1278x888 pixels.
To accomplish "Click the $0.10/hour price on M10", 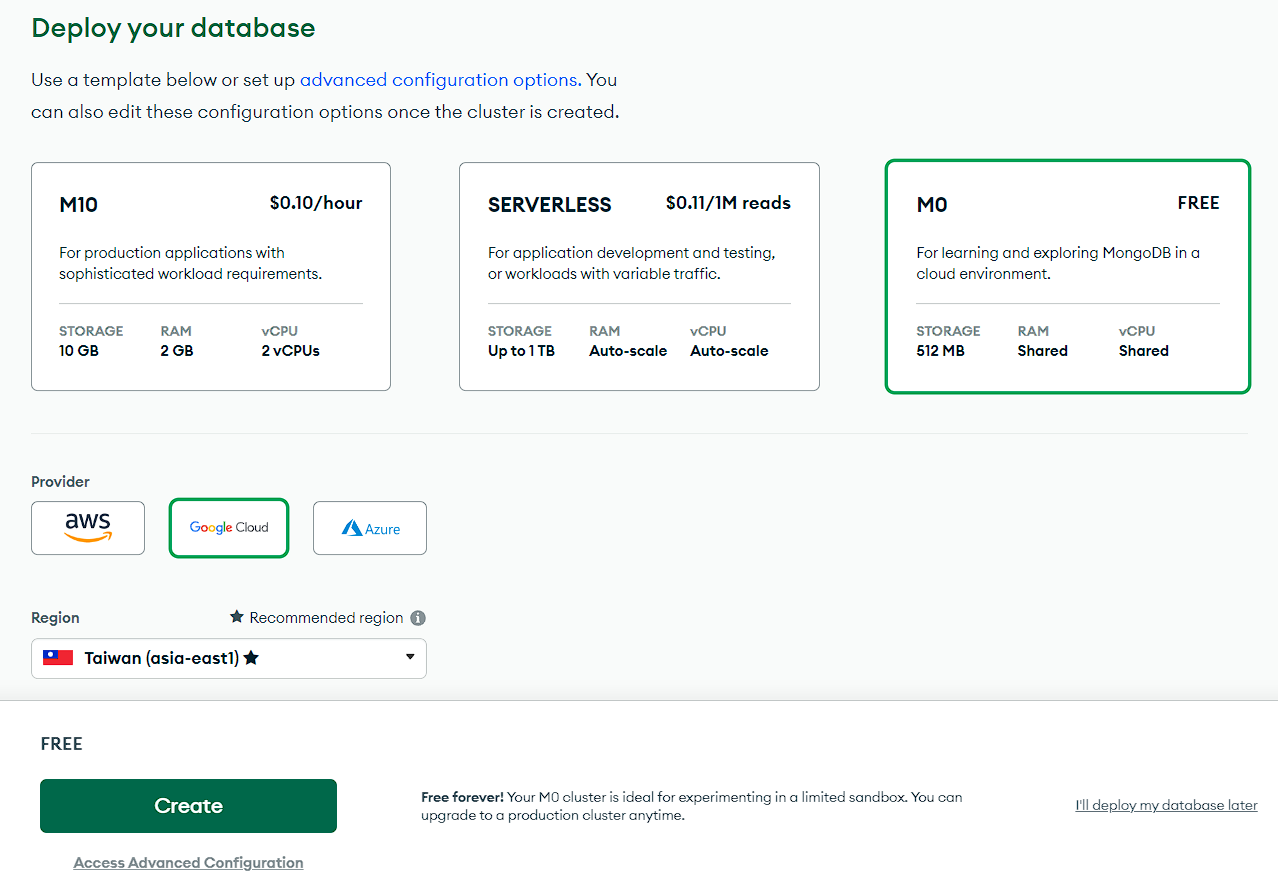I will [x=315, y=203].
